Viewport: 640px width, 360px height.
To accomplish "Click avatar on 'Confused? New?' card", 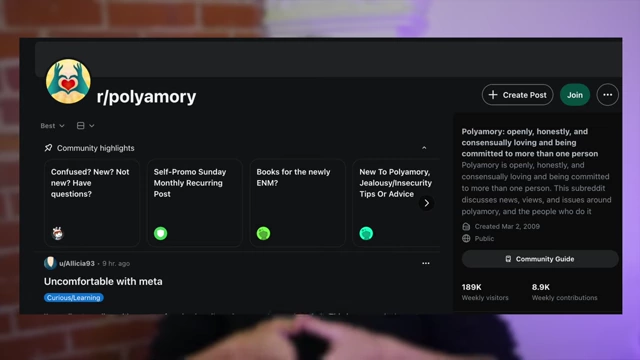I will point(58,233).
